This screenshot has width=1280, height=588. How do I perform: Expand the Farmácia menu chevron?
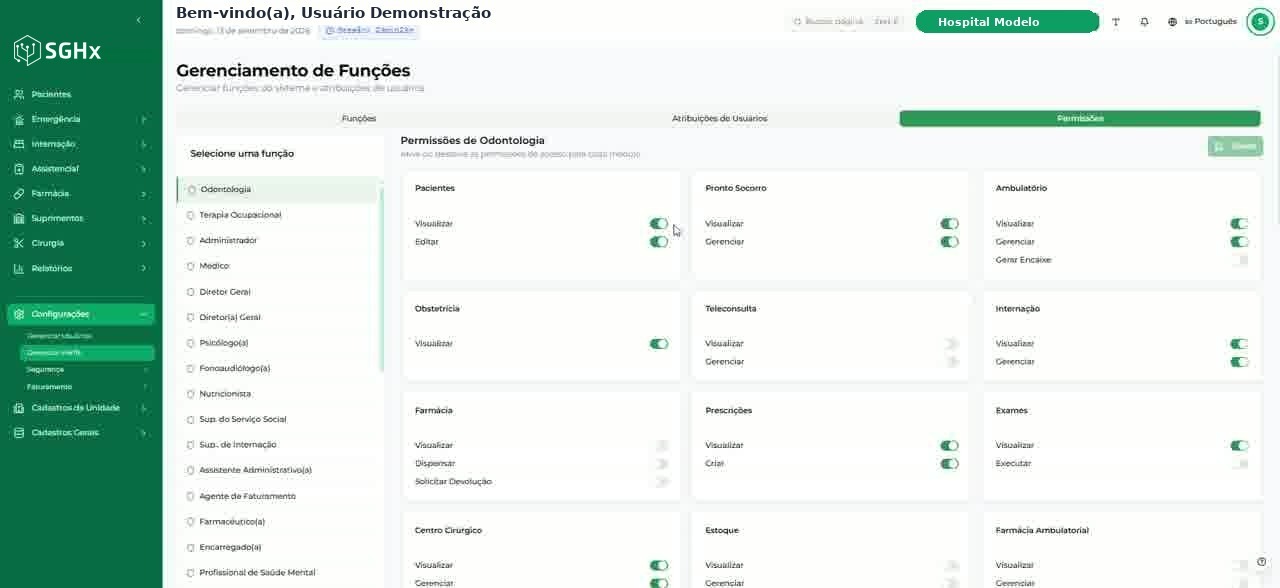pos(143,194)
